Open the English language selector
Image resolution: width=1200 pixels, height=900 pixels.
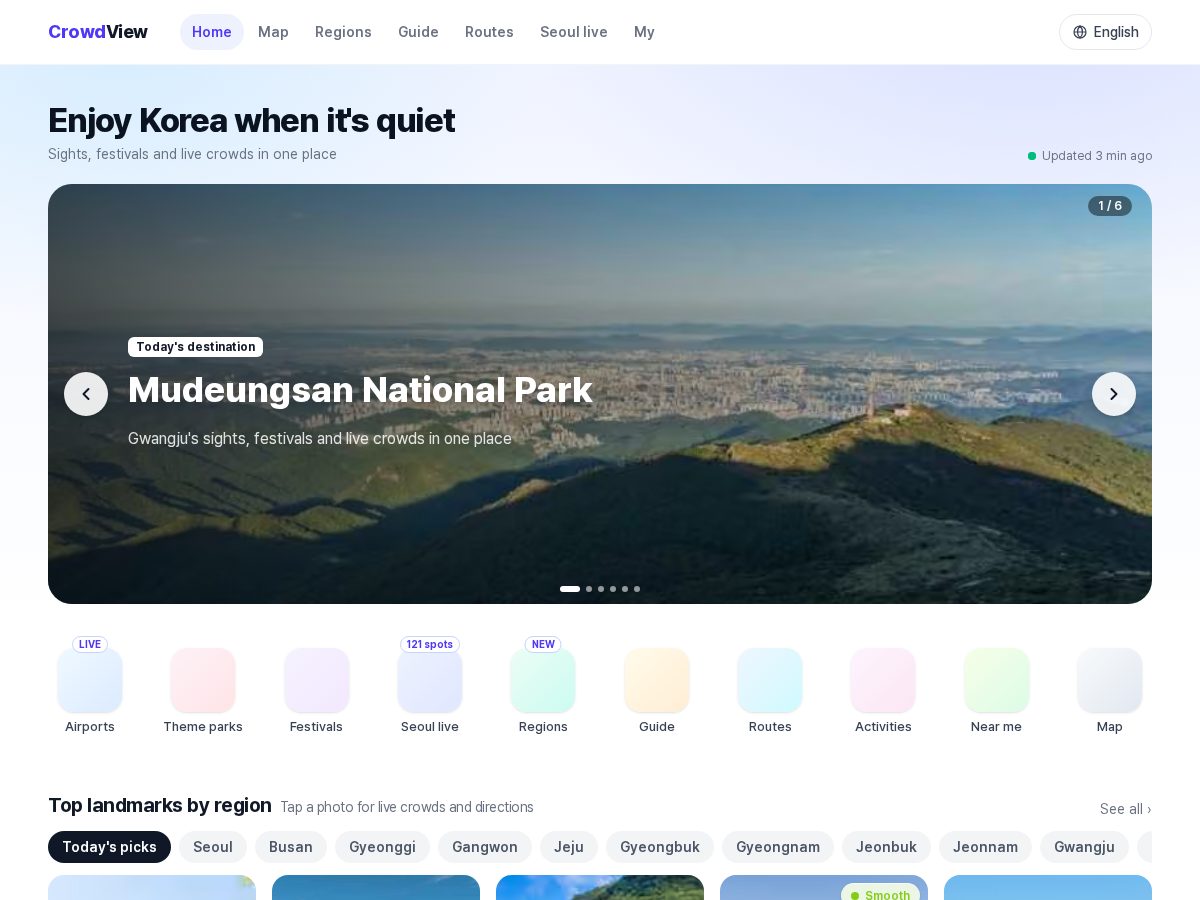pos(1105,32)
